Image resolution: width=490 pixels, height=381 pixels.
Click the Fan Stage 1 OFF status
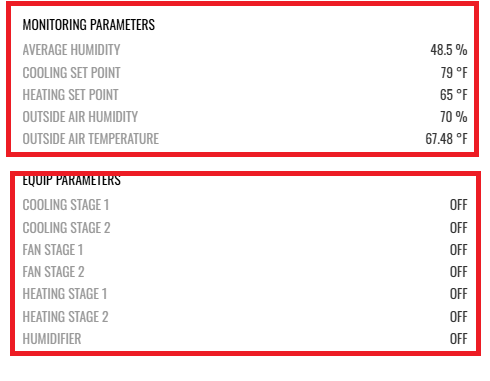pos(459,250)
